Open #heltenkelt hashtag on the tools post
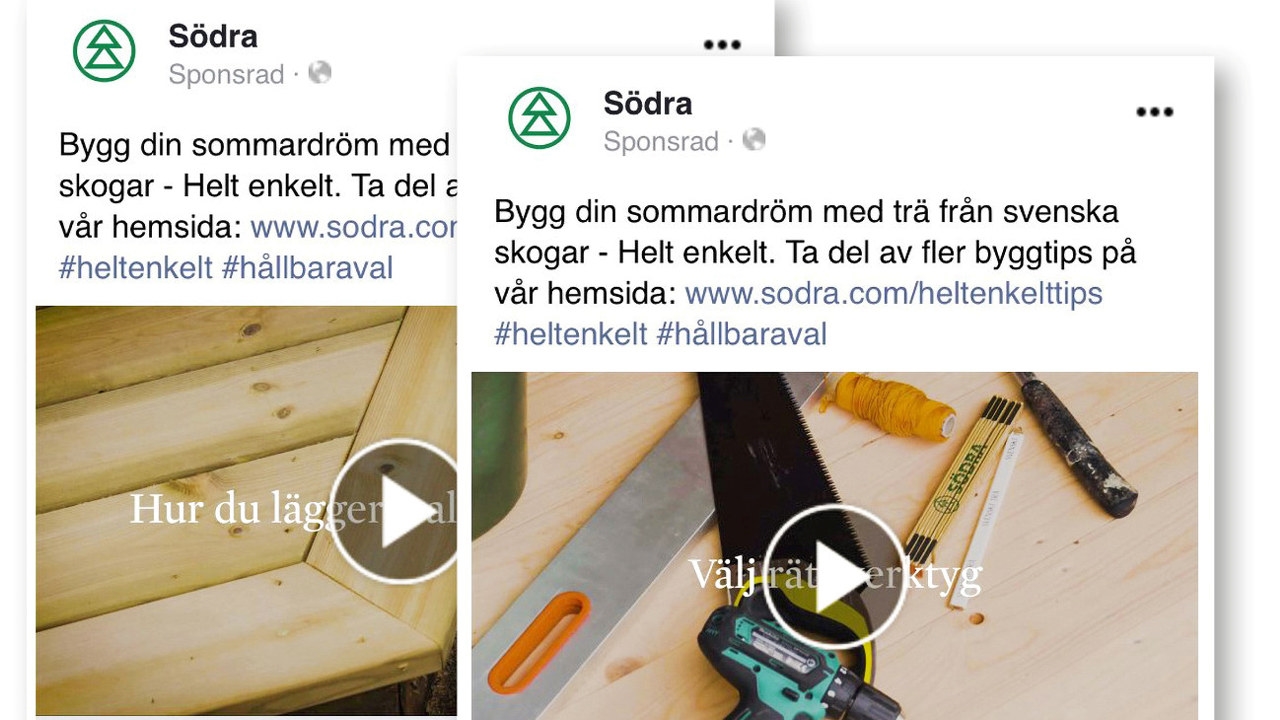Screen dimensions: 1280x720 tap(571, 334)
